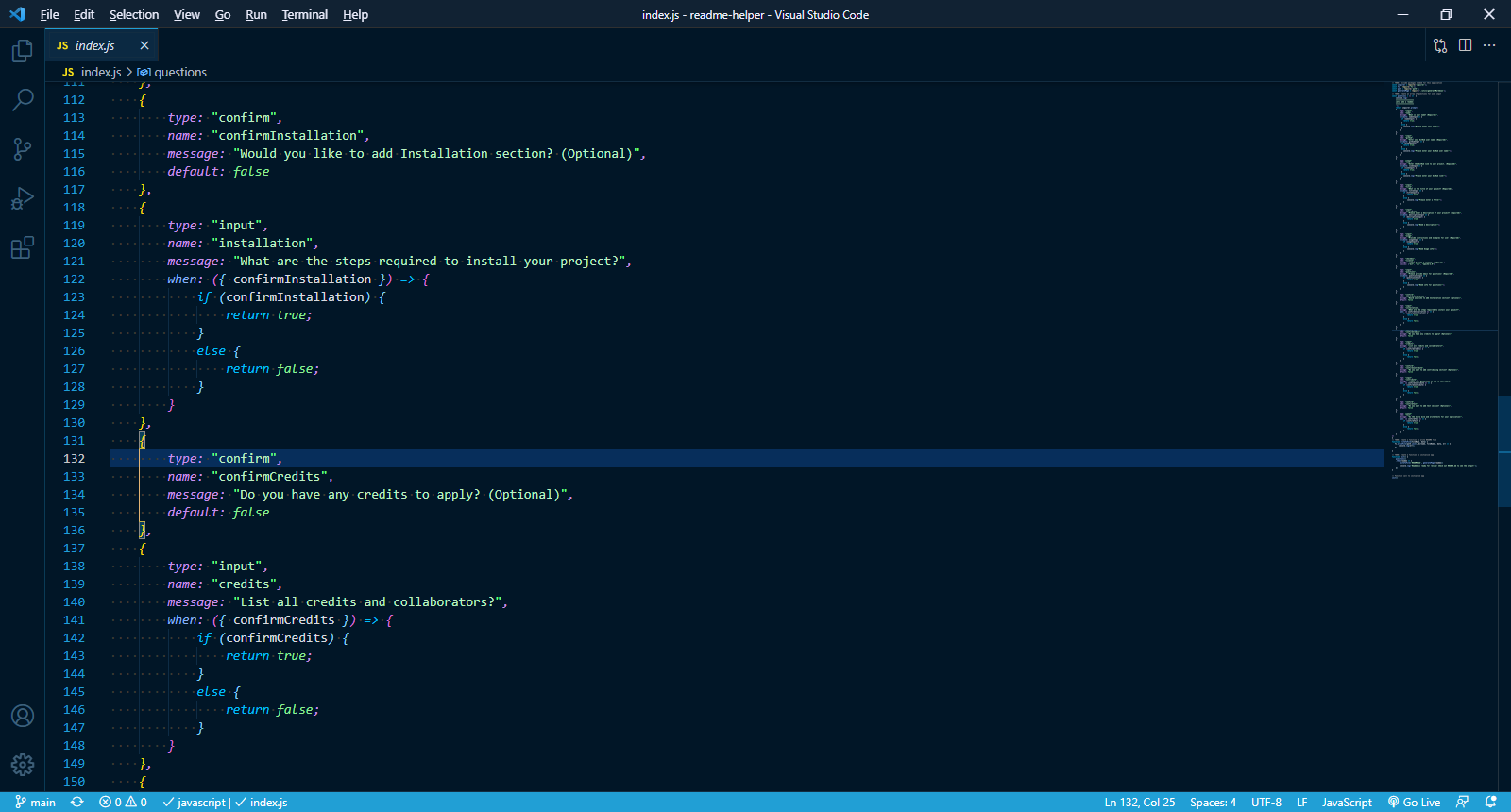Click the index.js status bar check item
This screenshot has height=812, width=1511.
coord(262,802)
